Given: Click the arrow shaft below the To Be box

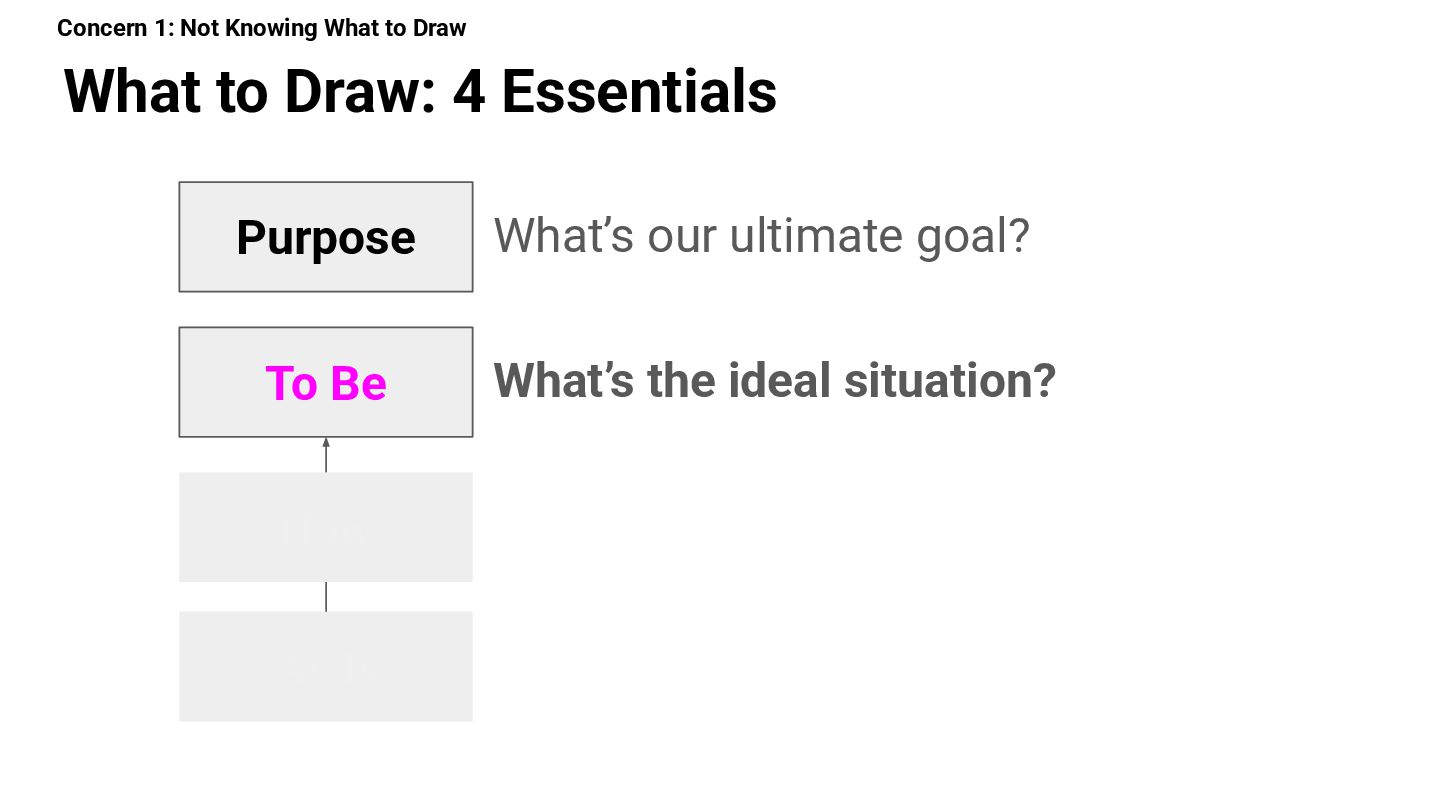Looking at the screenshot, I should tap(326, 460).
